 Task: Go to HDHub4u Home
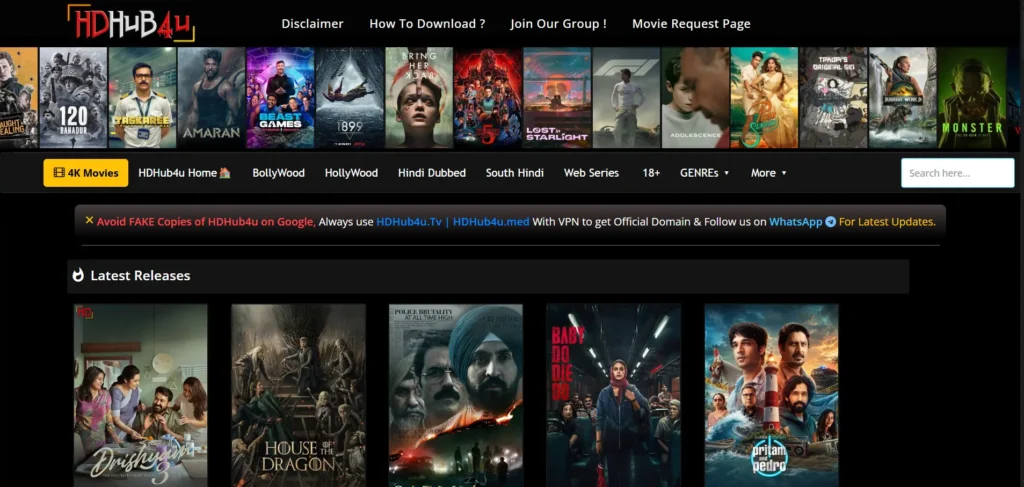coord(184,173)
